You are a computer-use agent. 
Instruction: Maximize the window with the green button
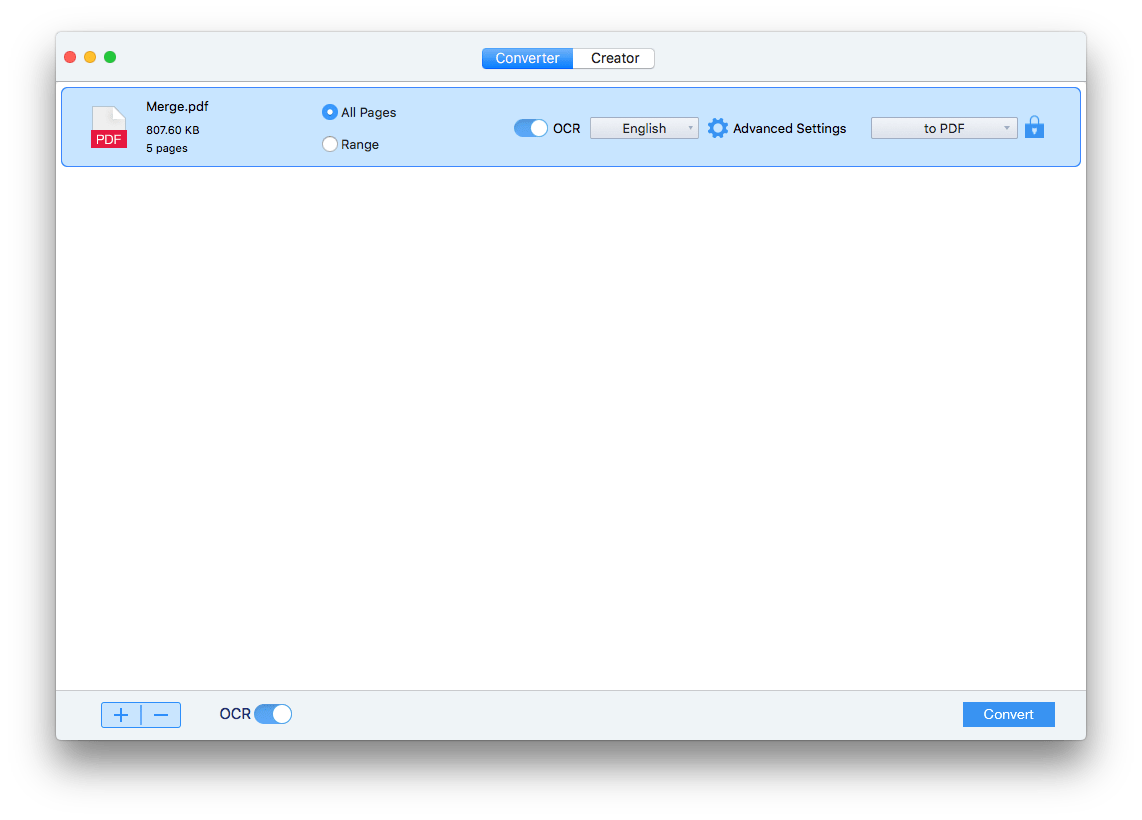(110, 57)
